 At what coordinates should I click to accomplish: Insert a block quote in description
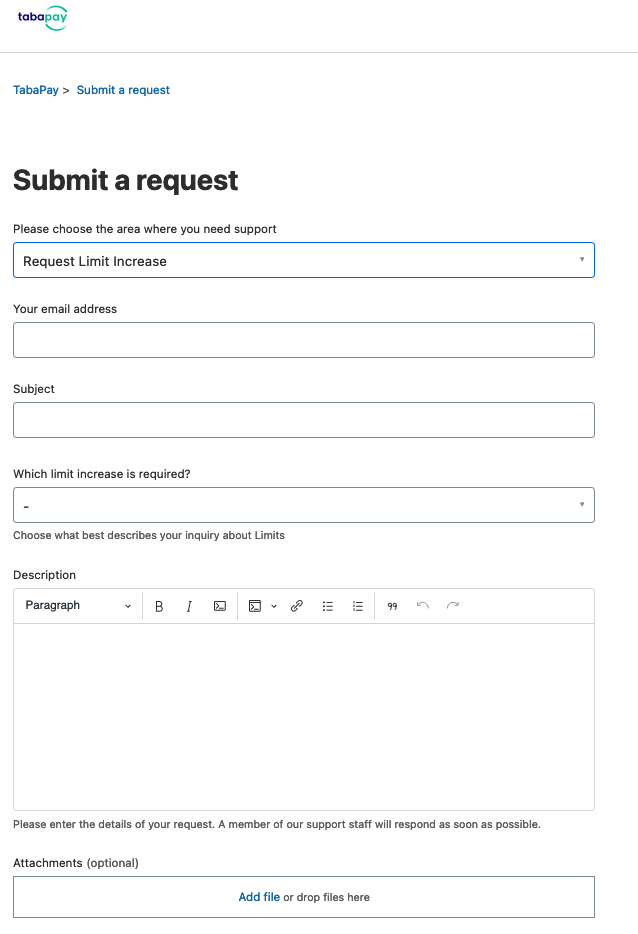(392, 606)
